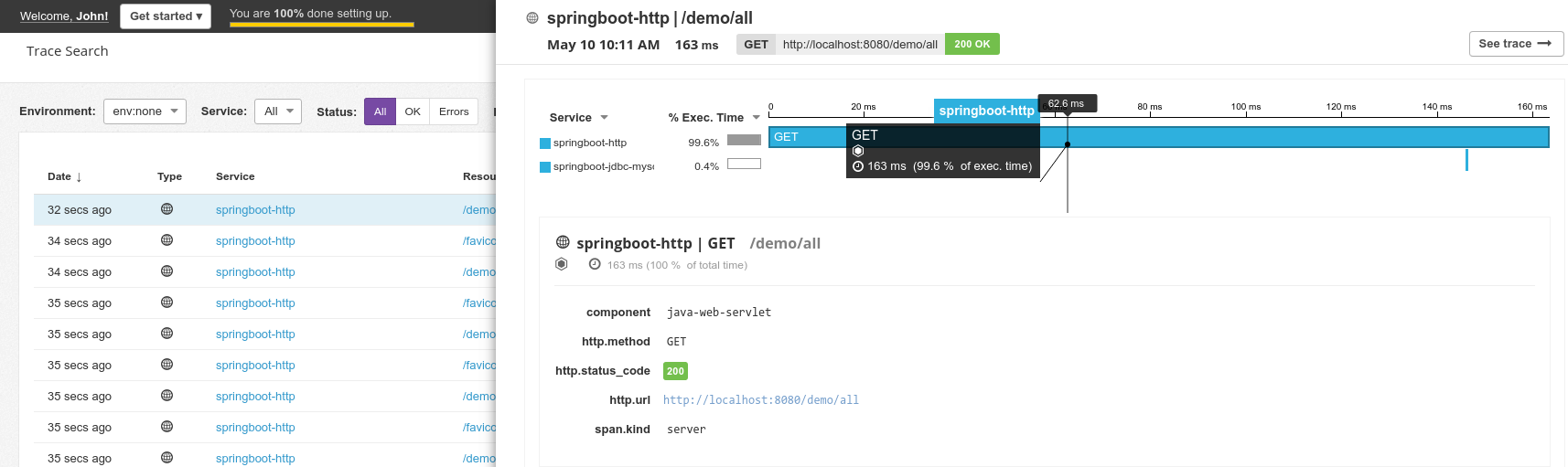Image resolution: width=1568 pixels, height=467 pixels.
Task: Click globe type icon in last 35 secs ago row
Action: [166, 458]
